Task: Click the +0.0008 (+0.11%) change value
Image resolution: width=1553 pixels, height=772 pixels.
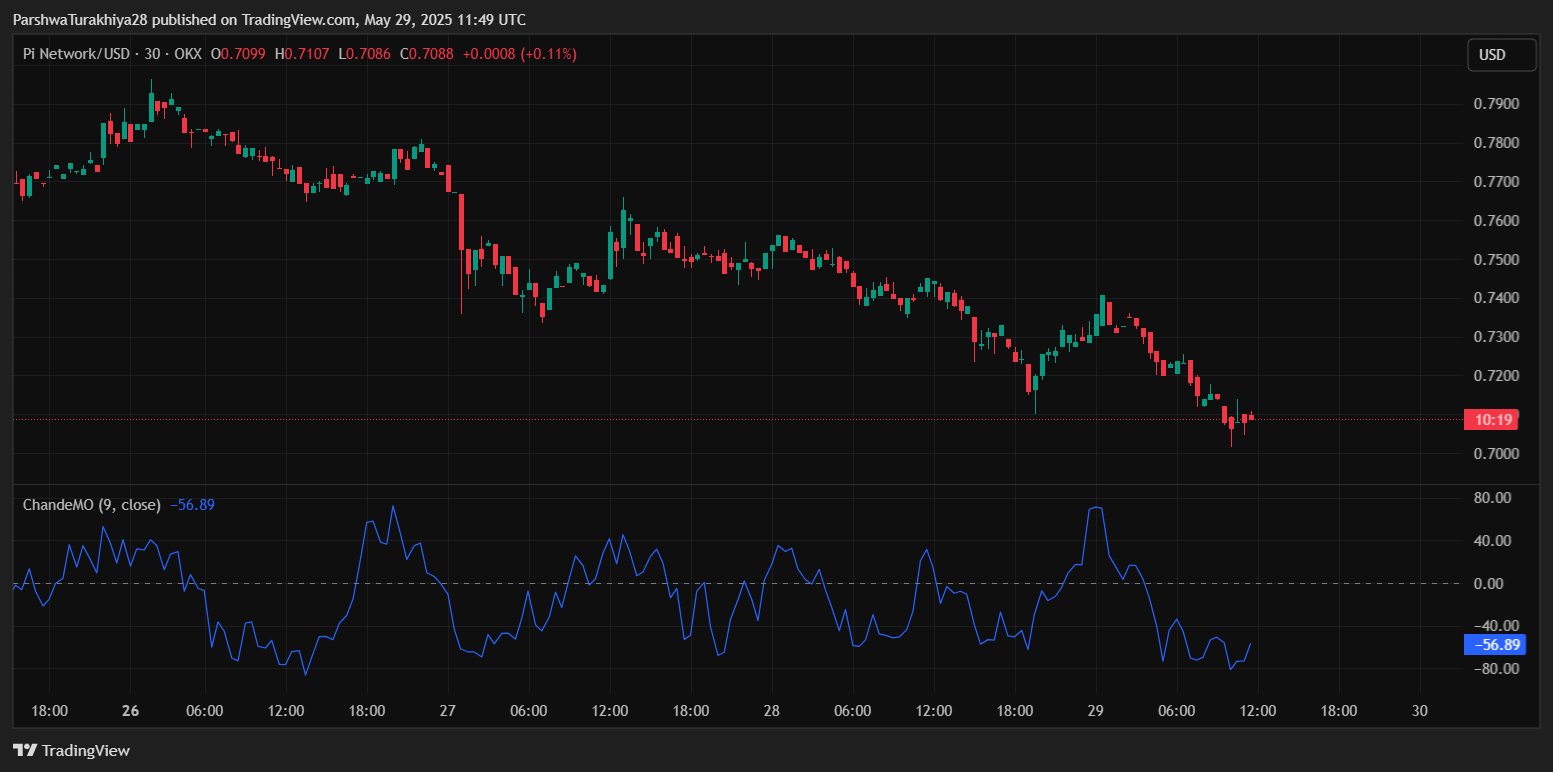Action: point(519,54)
